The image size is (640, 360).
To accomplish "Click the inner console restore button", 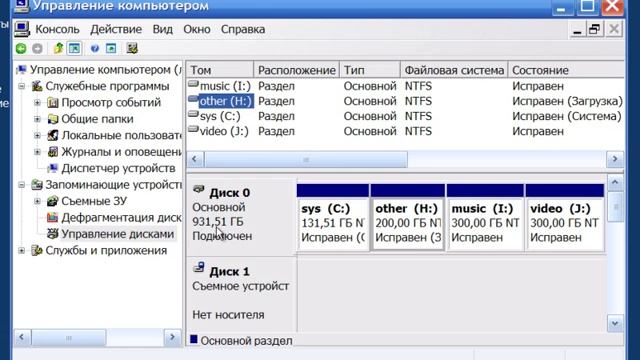I will (595, 29).
